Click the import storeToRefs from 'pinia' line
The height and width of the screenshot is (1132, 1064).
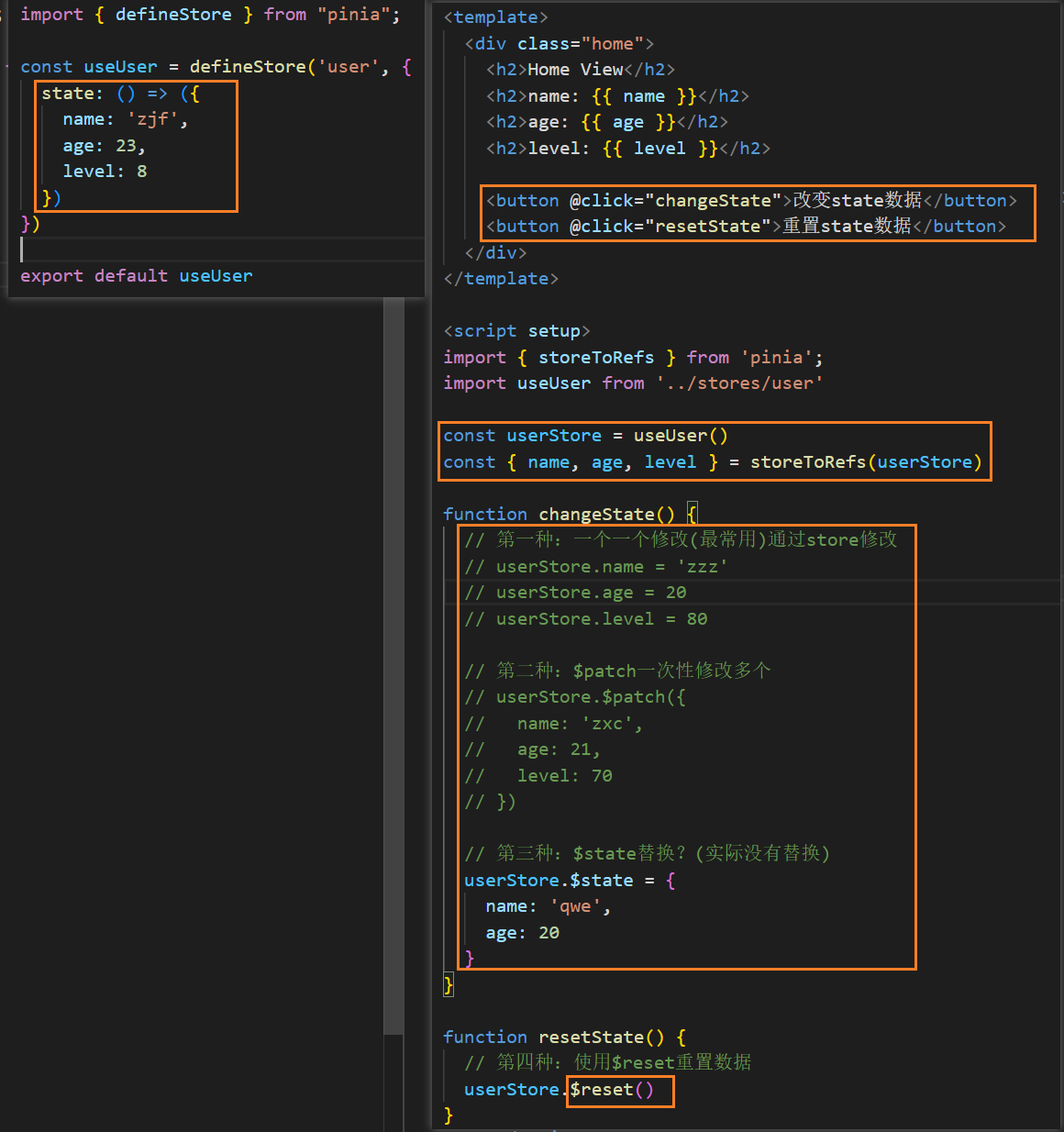click(633, 358)
